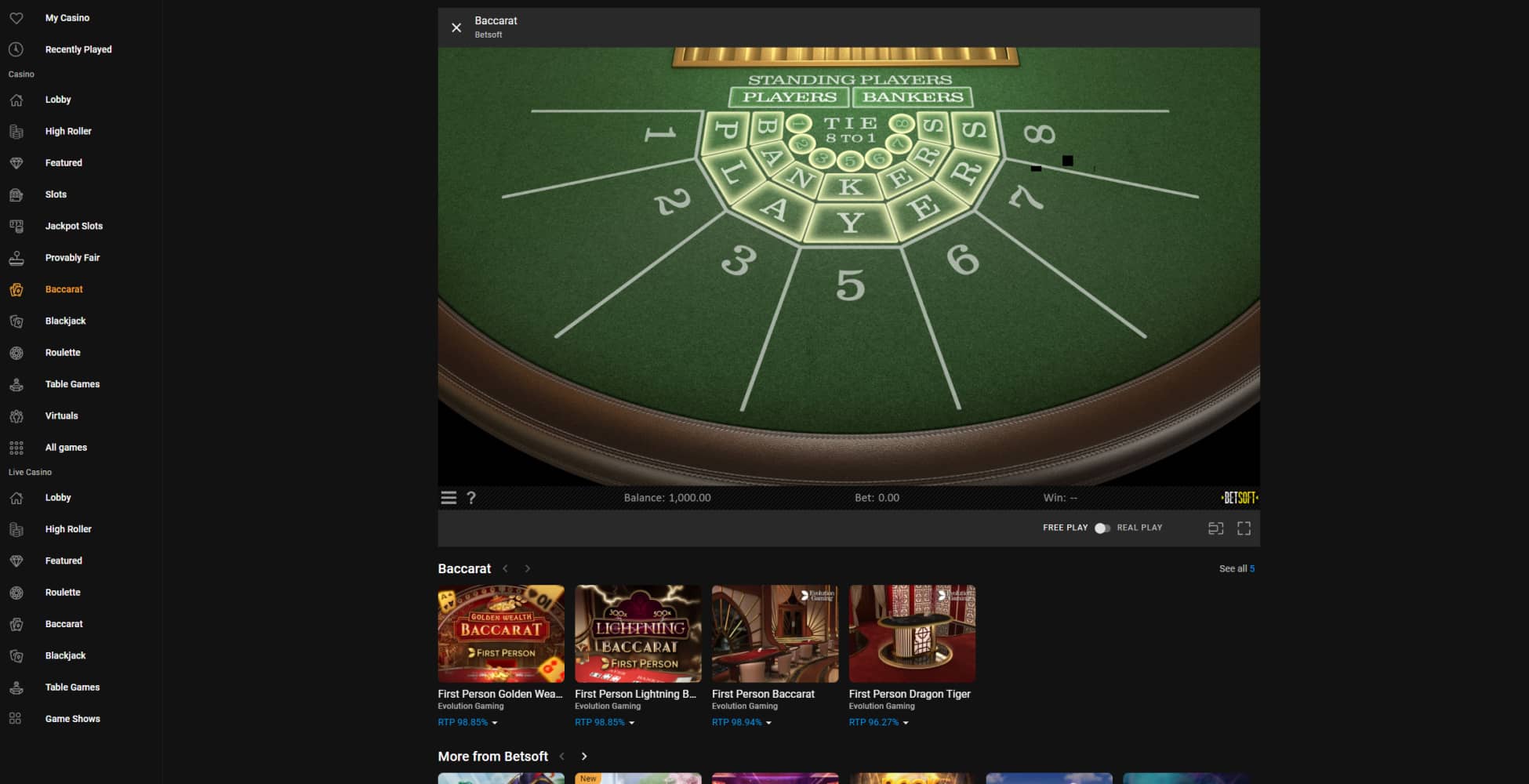This screenshot has height=784, width=1529.
Task: Select the Roulette icon under Casino
Action: 16,352
